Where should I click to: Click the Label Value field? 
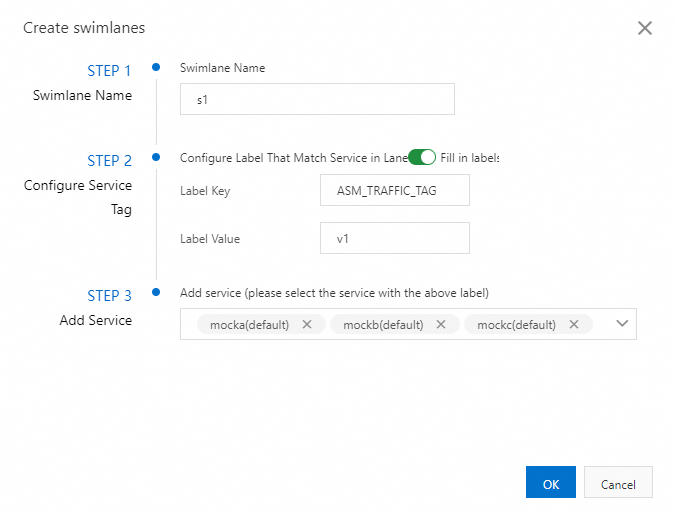pos(395,238)
